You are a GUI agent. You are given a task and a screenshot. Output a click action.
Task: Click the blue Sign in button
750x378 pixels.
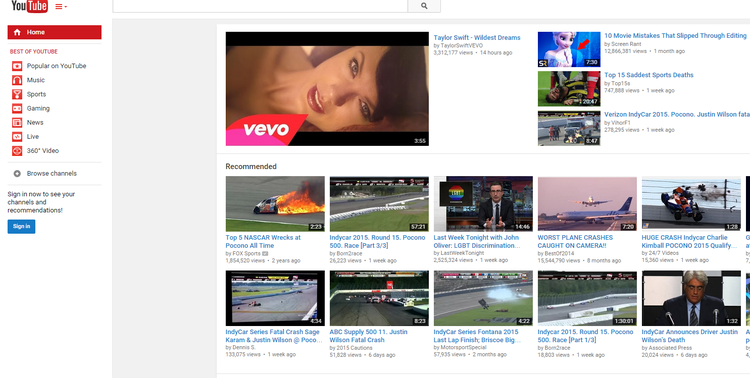(21, 226)
